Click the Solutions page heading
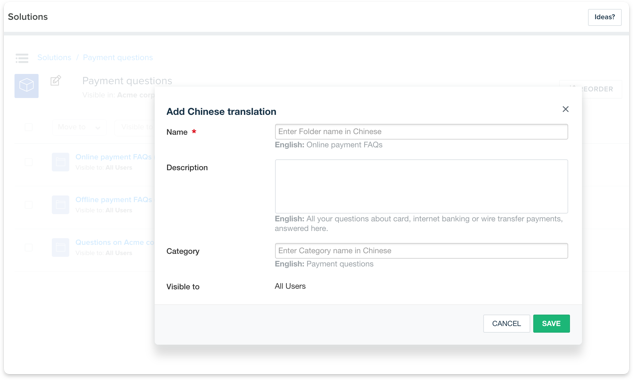Viewport: 633px width, 380px height. 28,17
